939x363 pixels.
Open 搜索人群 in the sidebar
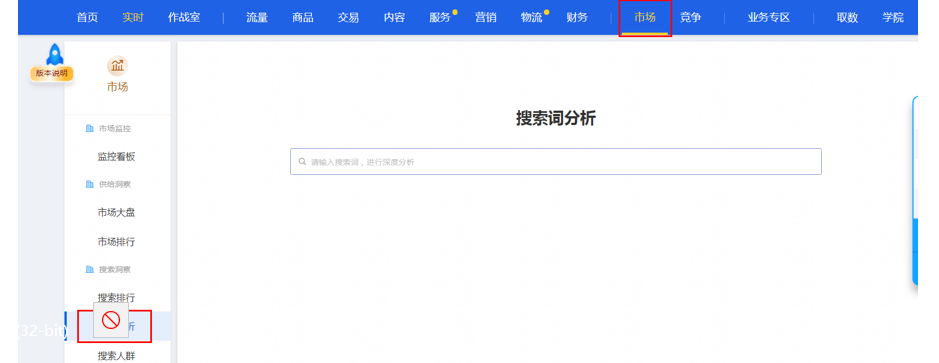(x=116, y=356)
